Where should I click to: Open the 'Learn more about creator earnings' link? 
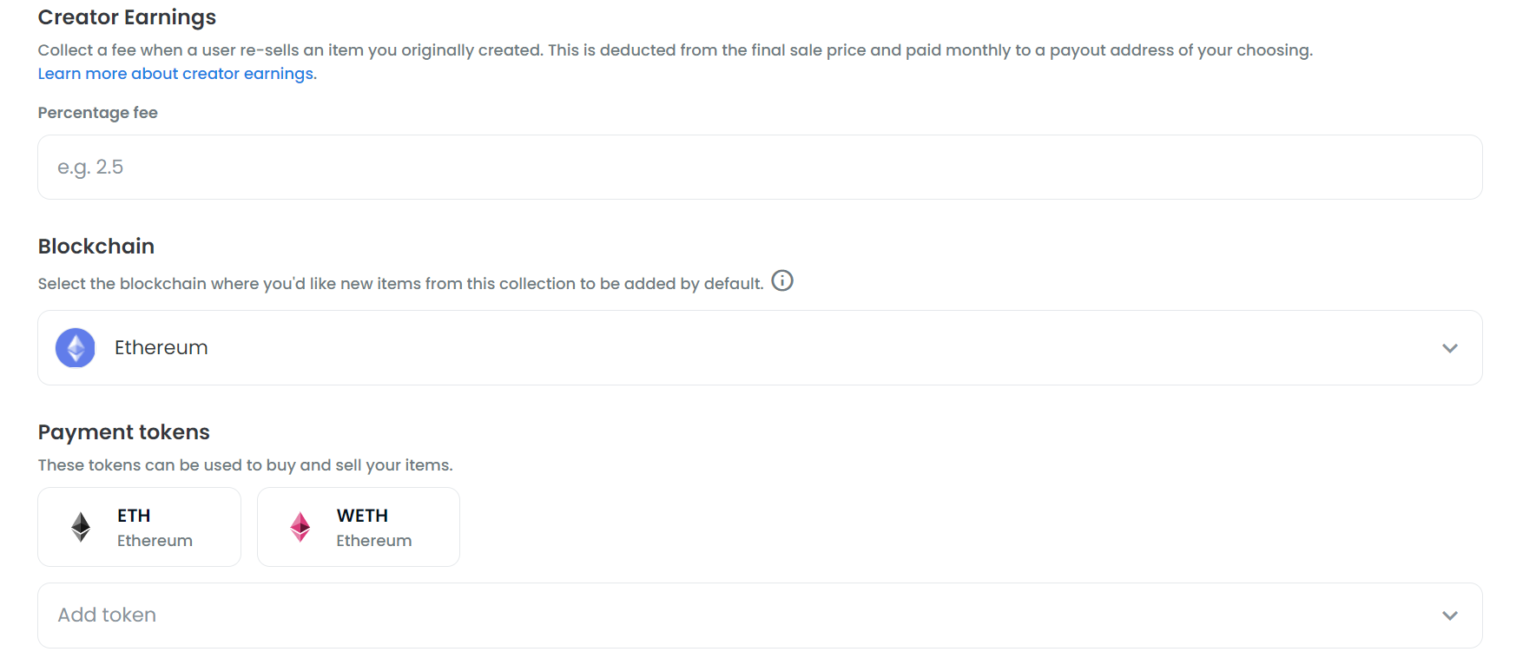(176, 74)
